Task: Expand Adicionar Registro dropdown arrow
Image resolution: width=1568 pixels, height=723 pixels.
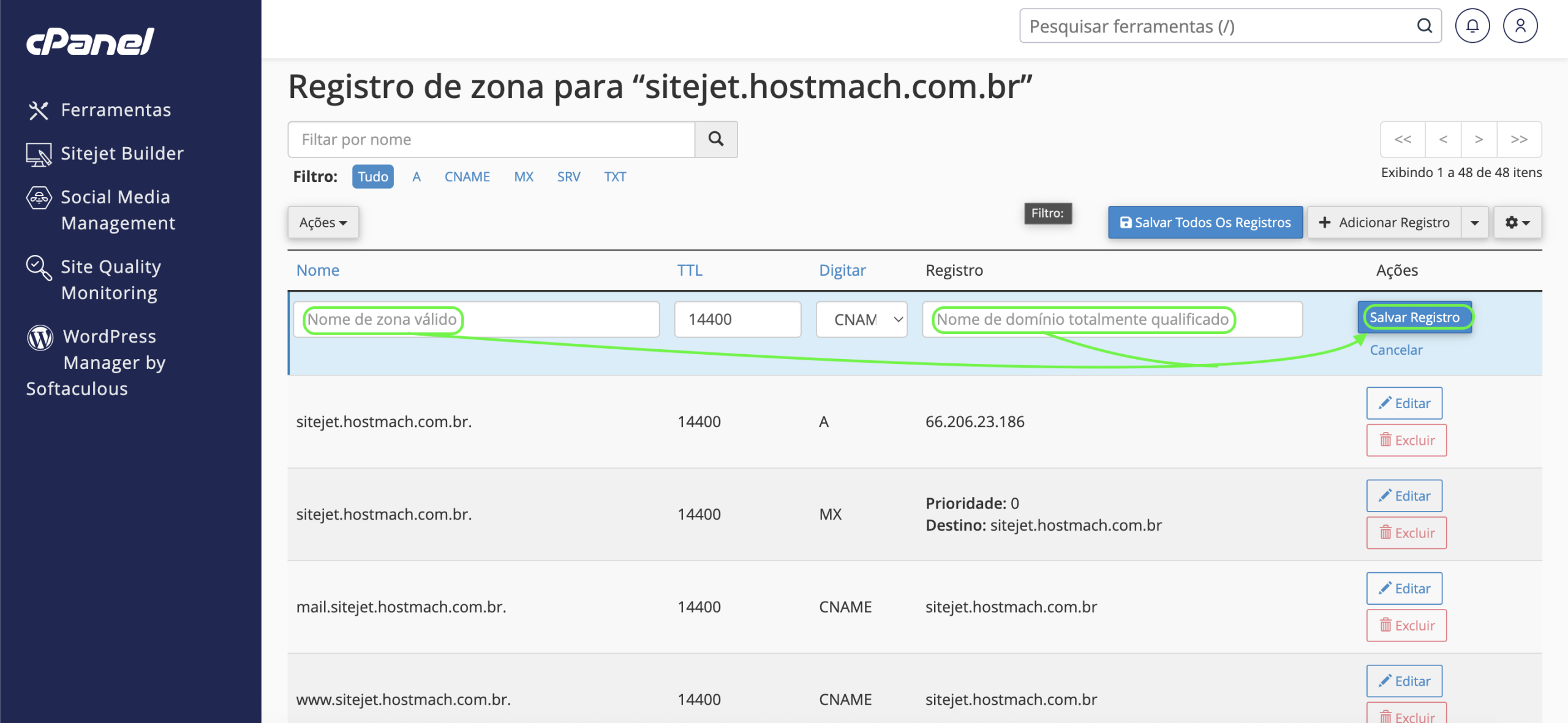Action: pyautogui.click(x=1475, y=222)
